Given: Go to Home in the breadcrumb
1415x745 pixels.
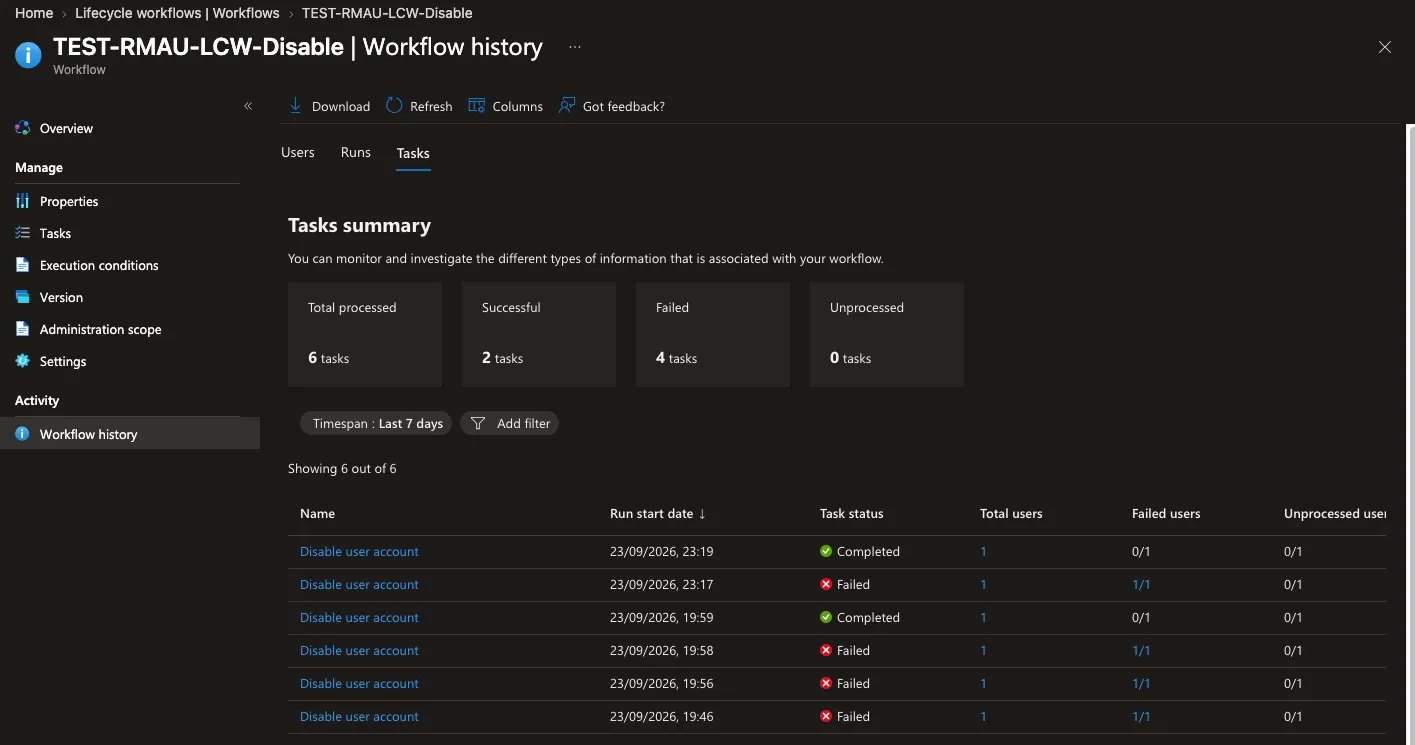Looking at the screenshot, I should [x=34, y=13].
